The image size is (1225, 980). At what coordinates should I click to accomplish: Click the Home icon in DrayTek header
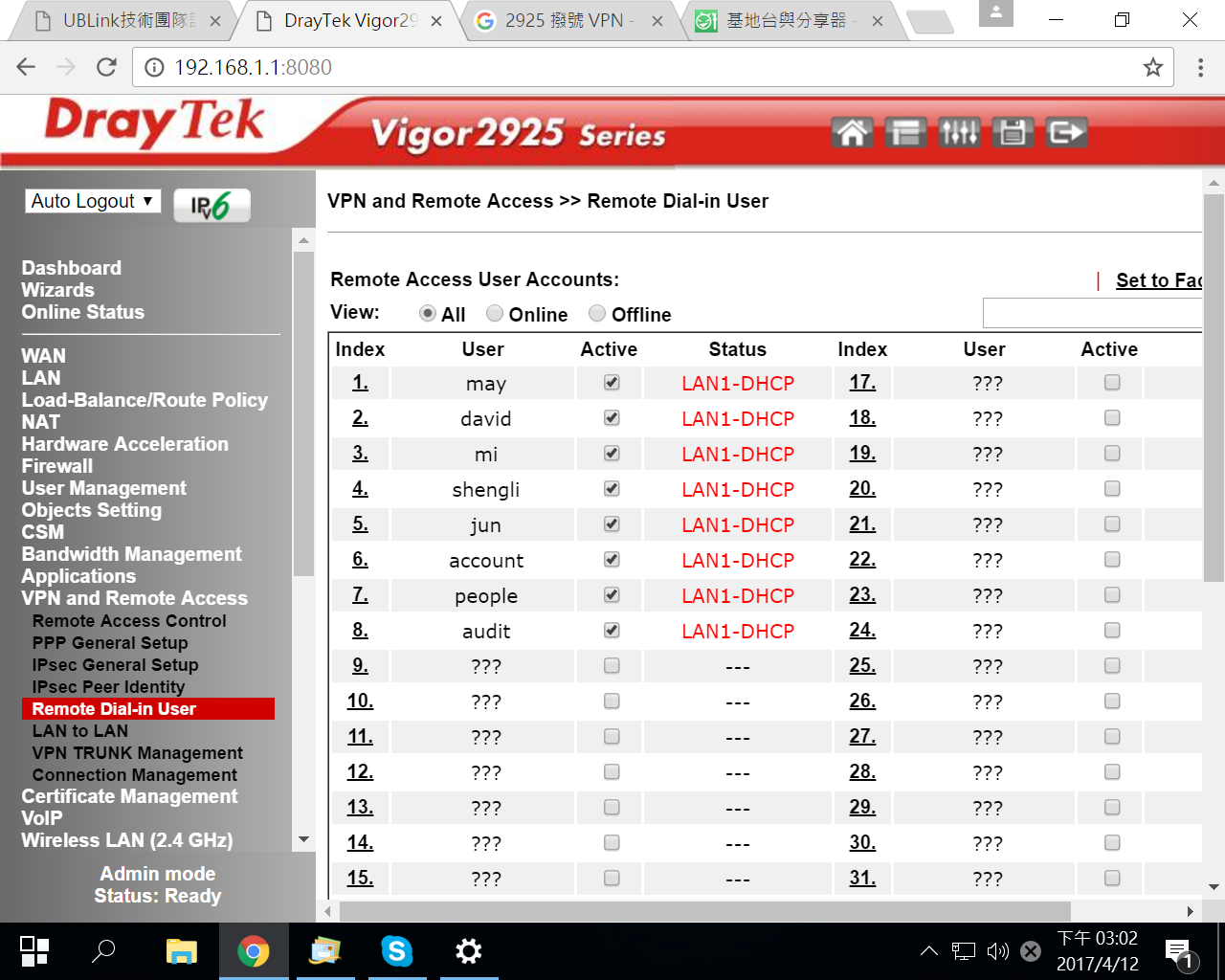click(x=852, y=132)
